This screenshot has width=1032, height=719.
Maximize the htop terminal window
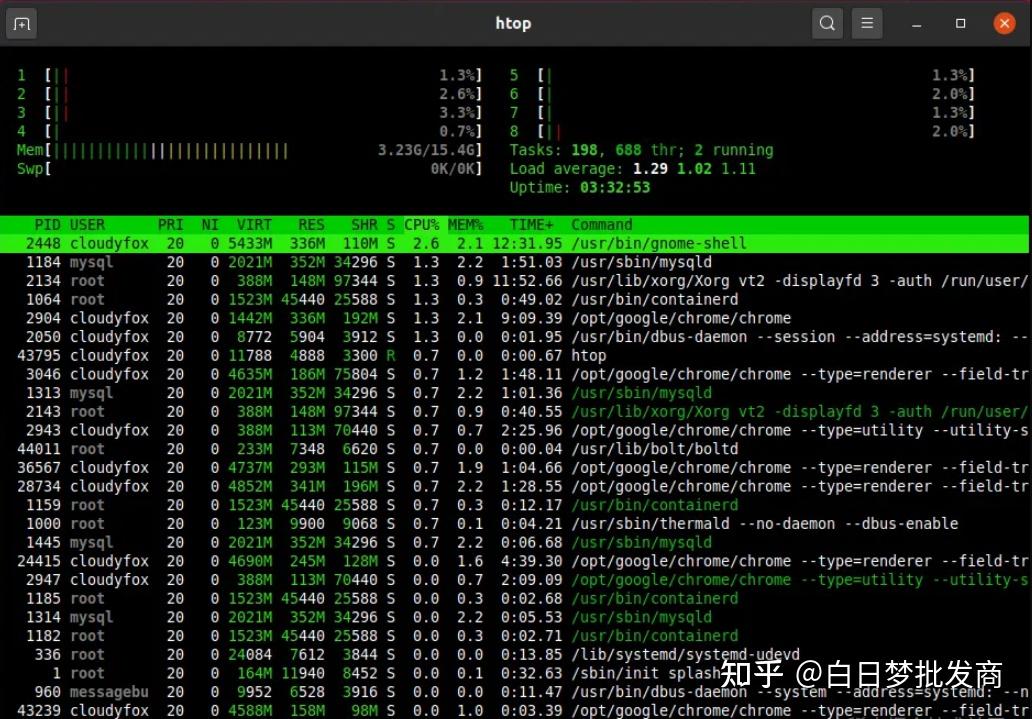960,24
